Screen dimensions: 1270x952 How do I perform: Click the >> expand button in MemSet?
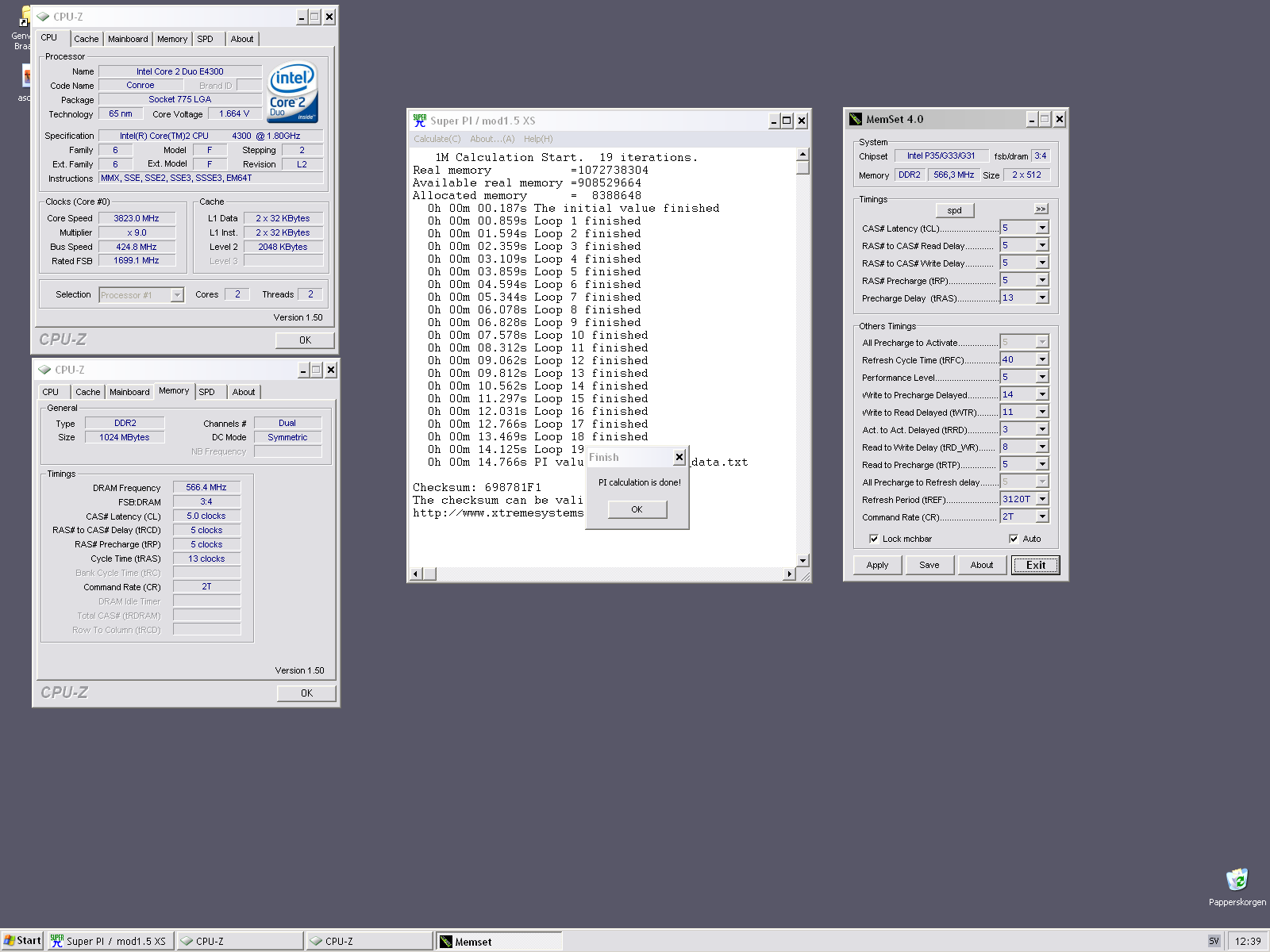(x=1041, y=209)
